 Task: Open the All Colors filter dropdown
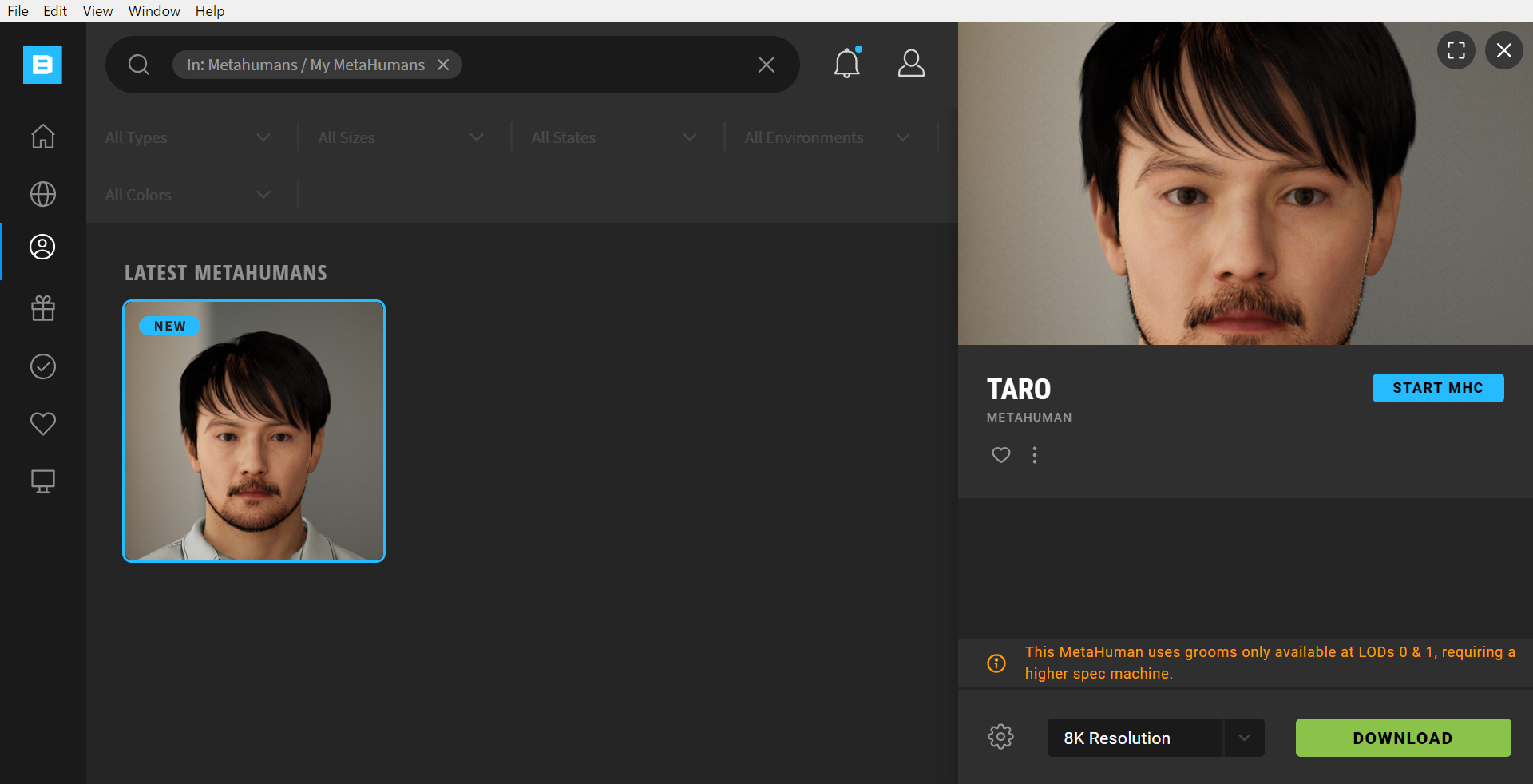click(188, 195)
